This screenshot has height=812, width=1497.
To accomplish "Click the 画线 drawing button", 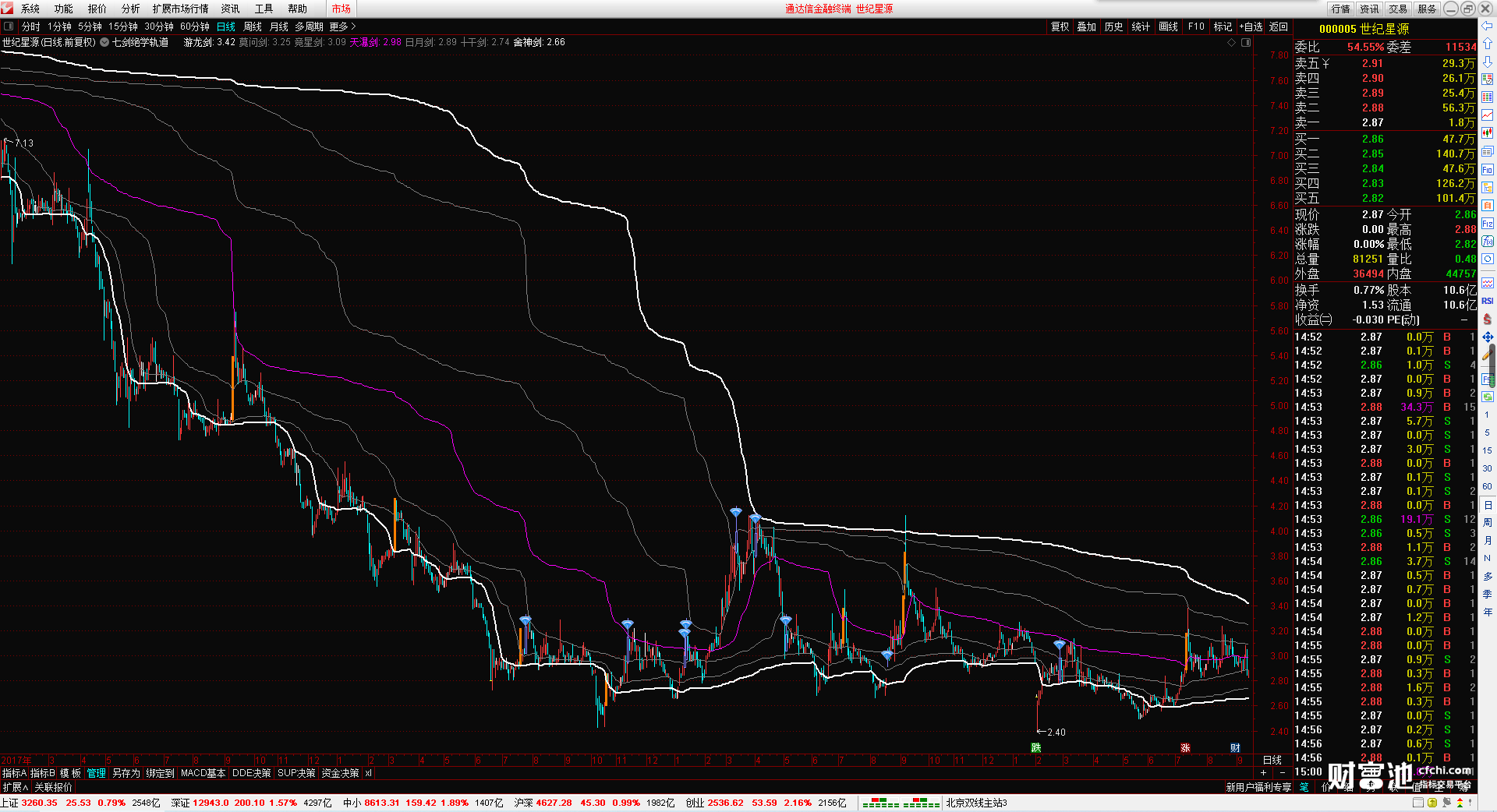I will (1169, 26).
